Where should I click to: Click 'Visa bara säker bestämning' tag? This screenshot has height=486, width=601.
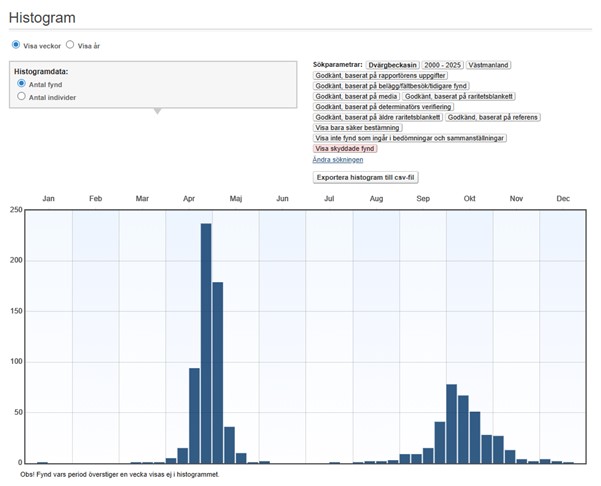click(x=357, y=128)
